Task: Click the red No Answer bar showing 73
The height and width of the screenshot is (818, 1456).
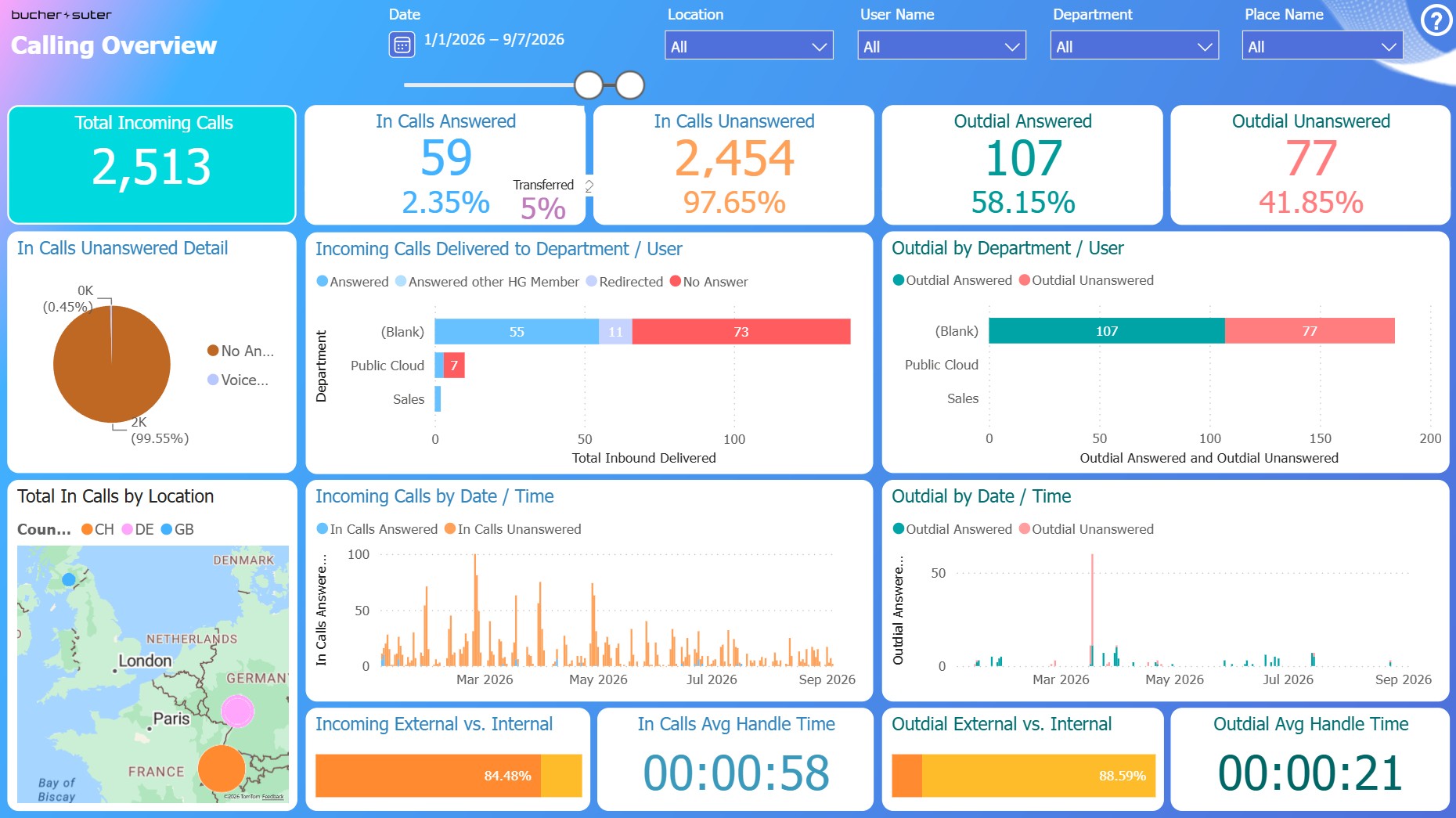Action: pos(741,332)
